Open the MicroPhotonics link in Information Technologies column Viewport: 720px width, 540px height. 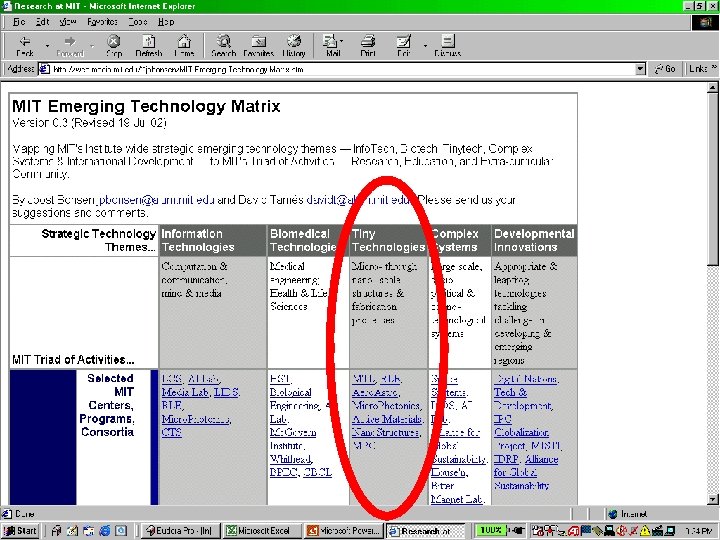(196, 419)
